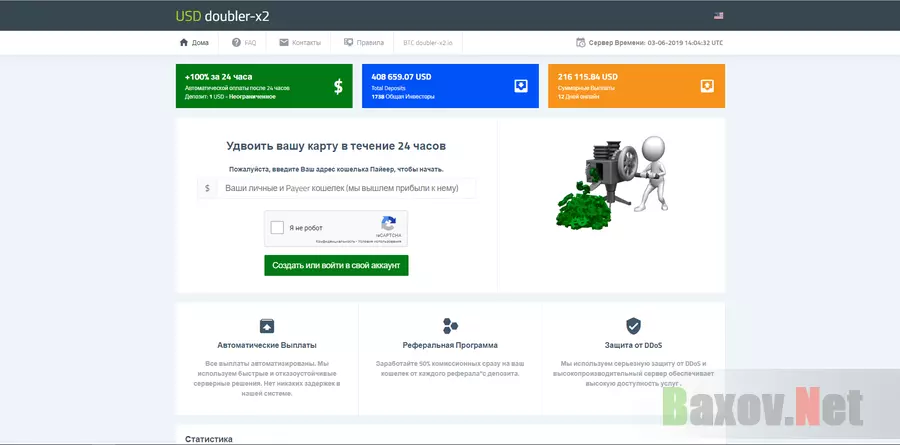Click the download icon on blue deposits card
900x445 pixels.
(x=521, y=86)
